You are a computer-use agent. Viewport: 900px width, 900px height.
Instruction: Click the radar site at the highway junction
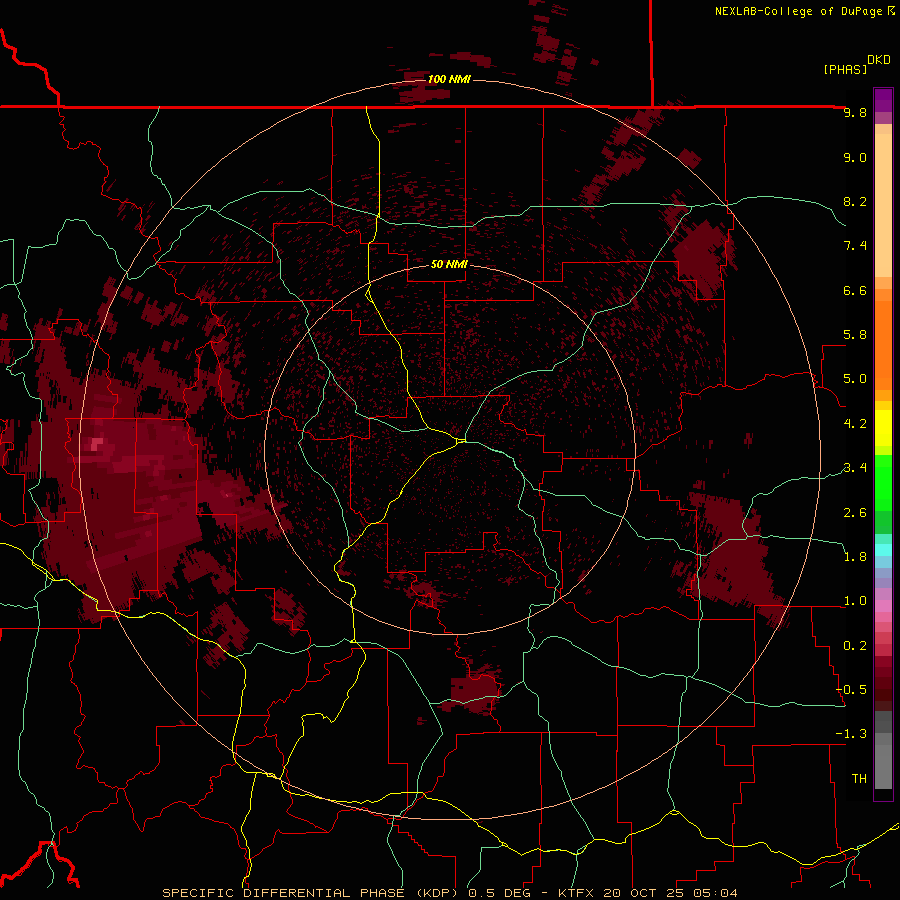click(x=461, y=441)
